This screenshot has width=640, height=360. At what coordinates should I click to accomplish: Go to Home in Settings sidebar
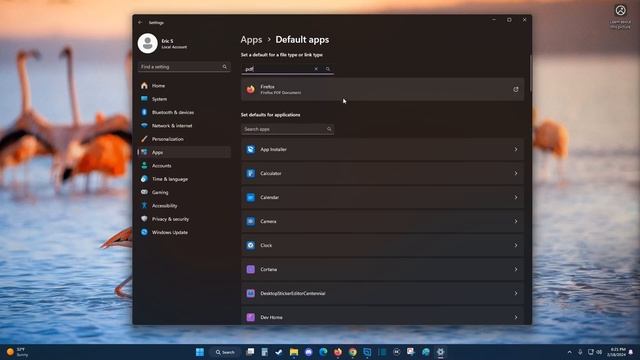point(184,86)
